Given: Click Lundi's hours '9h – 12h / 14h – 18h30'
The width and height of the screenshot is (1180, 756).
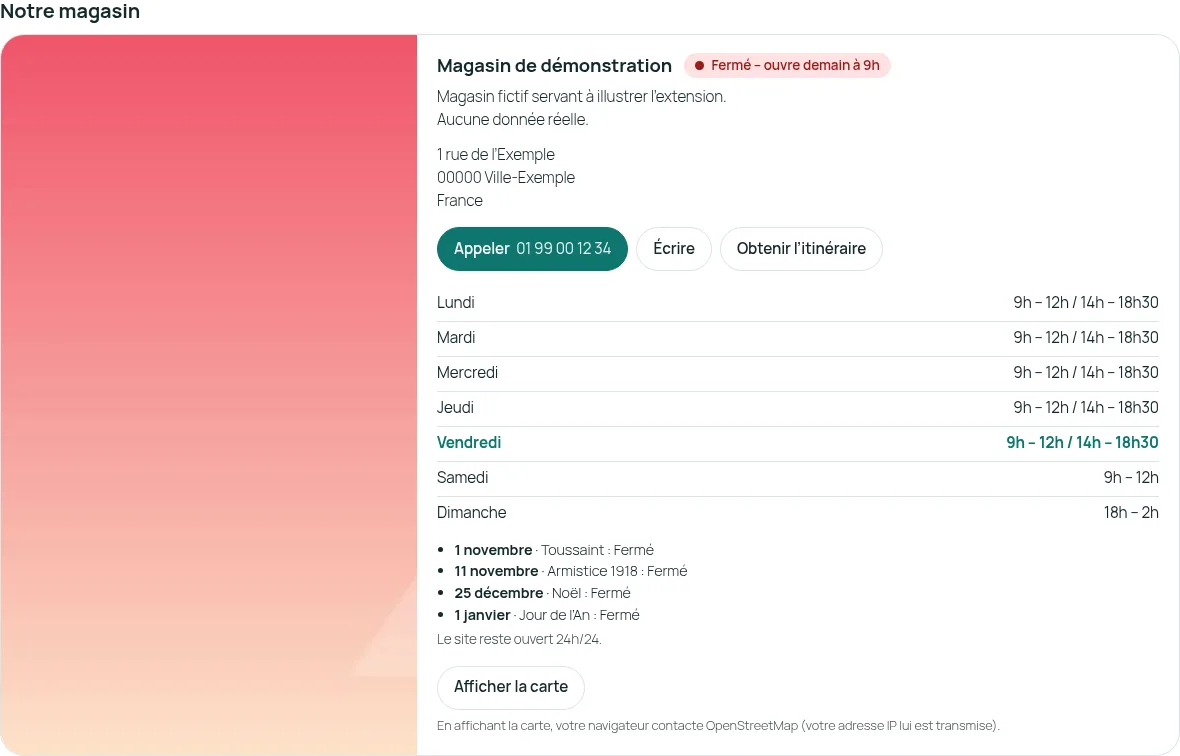Looking at the screenshot, I should tap(1085, 302).
